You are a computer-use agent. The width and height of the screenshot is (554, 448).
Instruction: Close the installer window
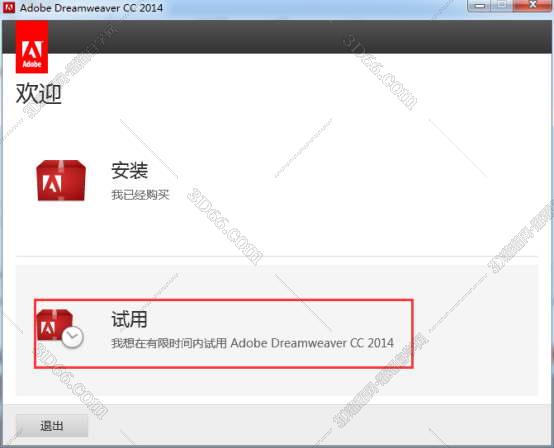[533, 6]
